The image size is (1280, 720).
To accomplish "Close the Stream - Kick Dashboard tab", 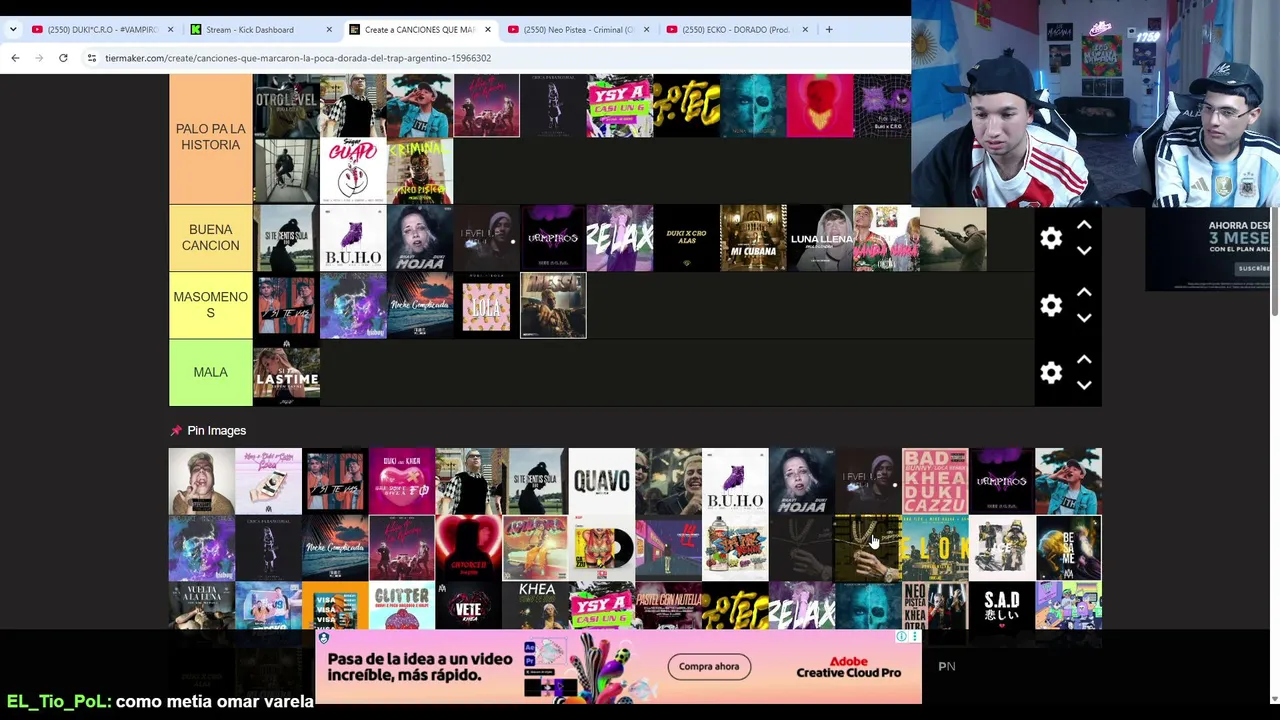I will tap(329, 29).
